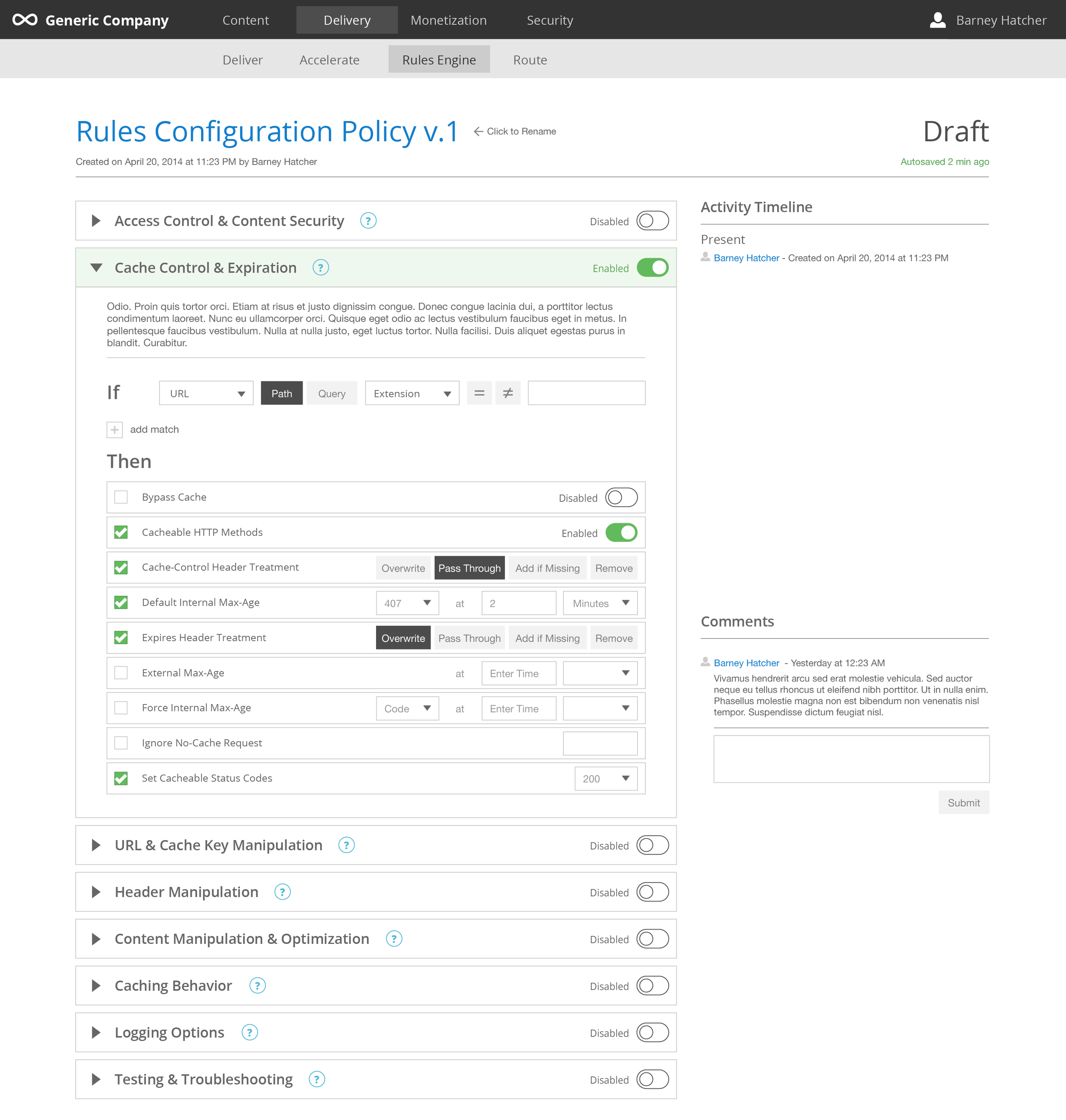Open help for Cache Control & Expiration
Viewport: 1066px width, 1120px height.
click(x=321, y=268)
